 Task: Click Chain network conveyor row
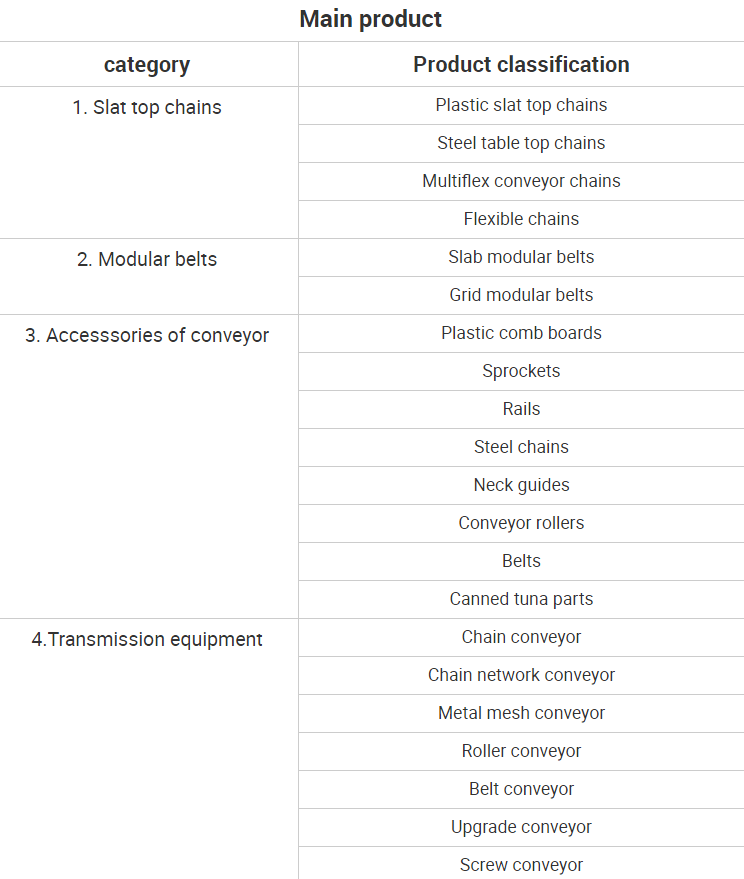(521, 675)
